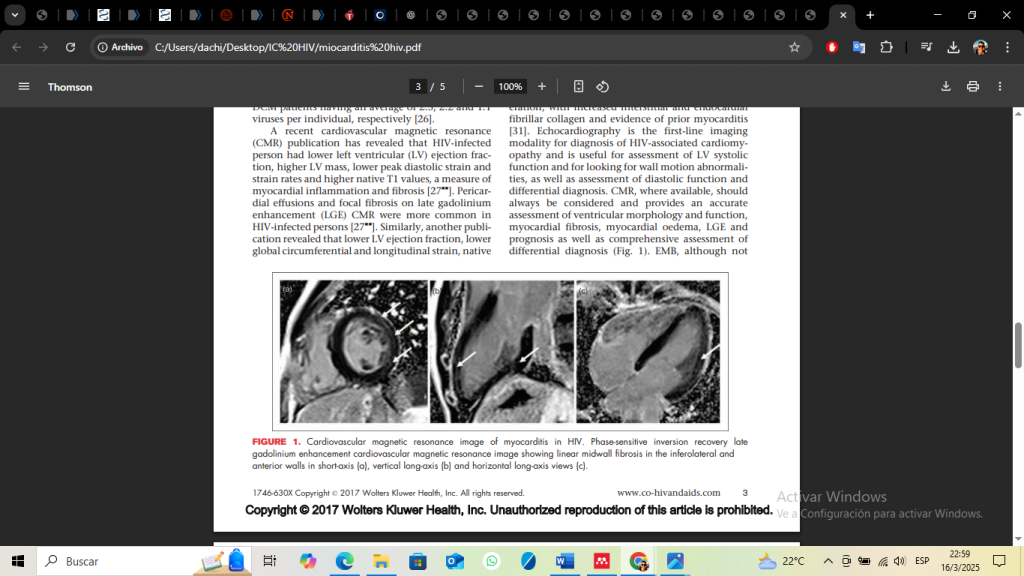Open a new browser tab
This screenshot has width=1024, height=576.
[870, 15]
